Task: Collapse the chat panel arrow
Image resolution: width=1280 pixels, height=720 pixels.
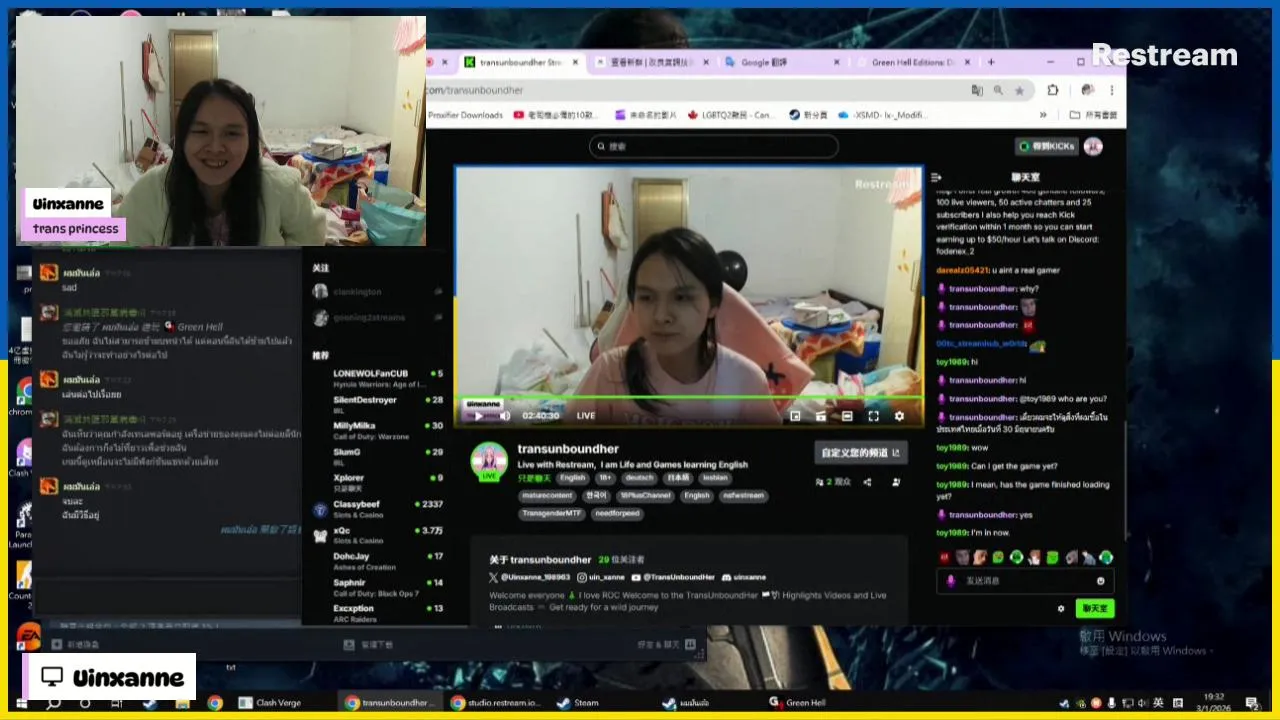Action: [x=936, y=177]
